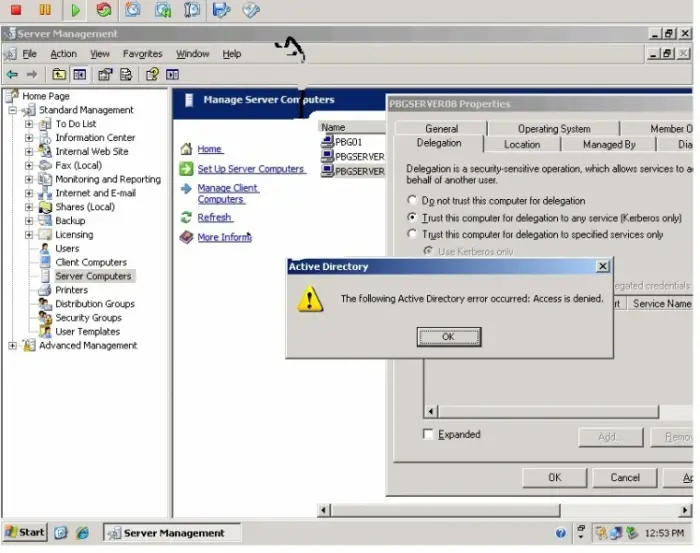This screenshot has height=553, width=700.
Task: Click Cancel in the Properties dialog
Action: pos(625,478)
